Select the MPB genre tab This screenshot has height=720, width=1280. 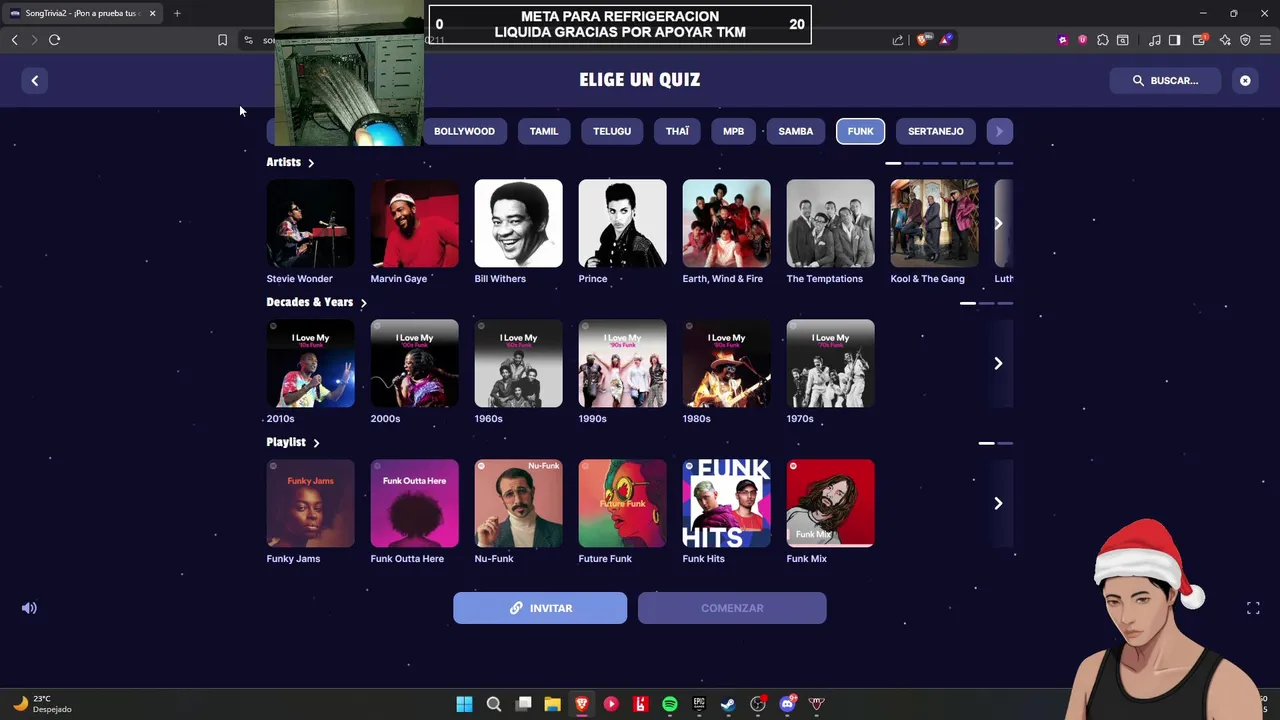point(733,131)
